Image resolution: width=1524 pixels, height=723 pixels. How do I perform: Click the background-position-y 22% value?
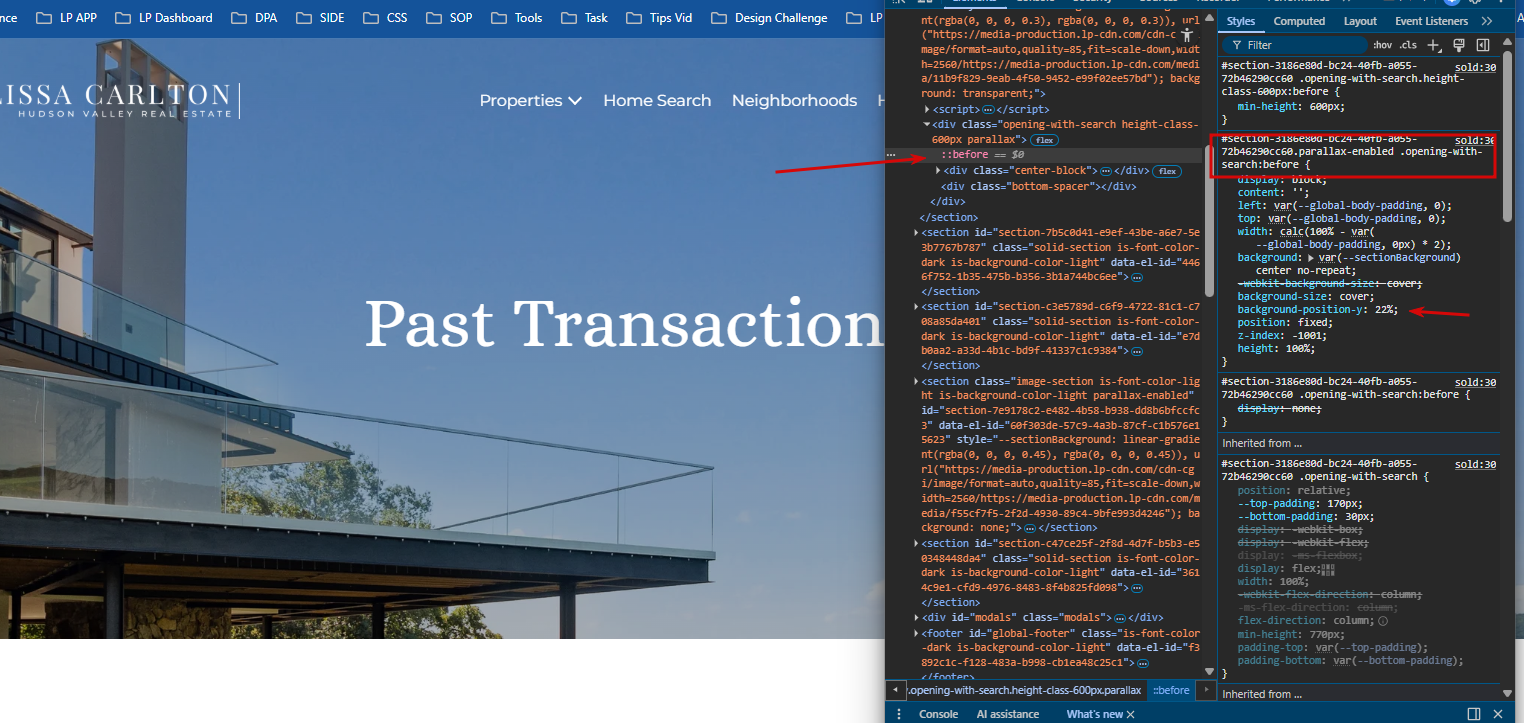pyautogui.click(x=1386, y=309)
